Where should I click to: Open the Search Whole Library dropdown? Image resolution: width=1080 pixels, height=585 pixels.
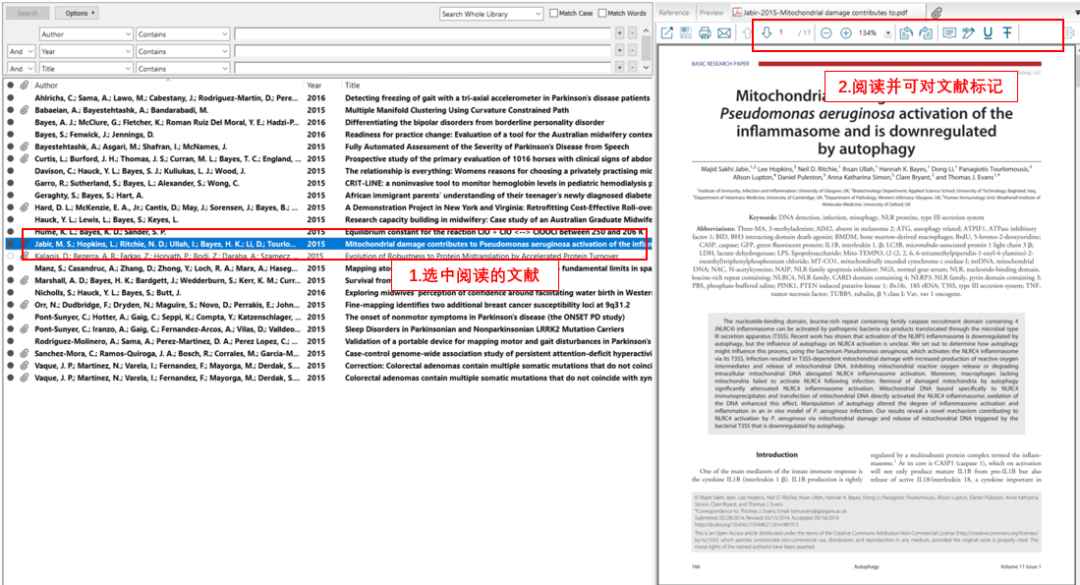[492, 14]
